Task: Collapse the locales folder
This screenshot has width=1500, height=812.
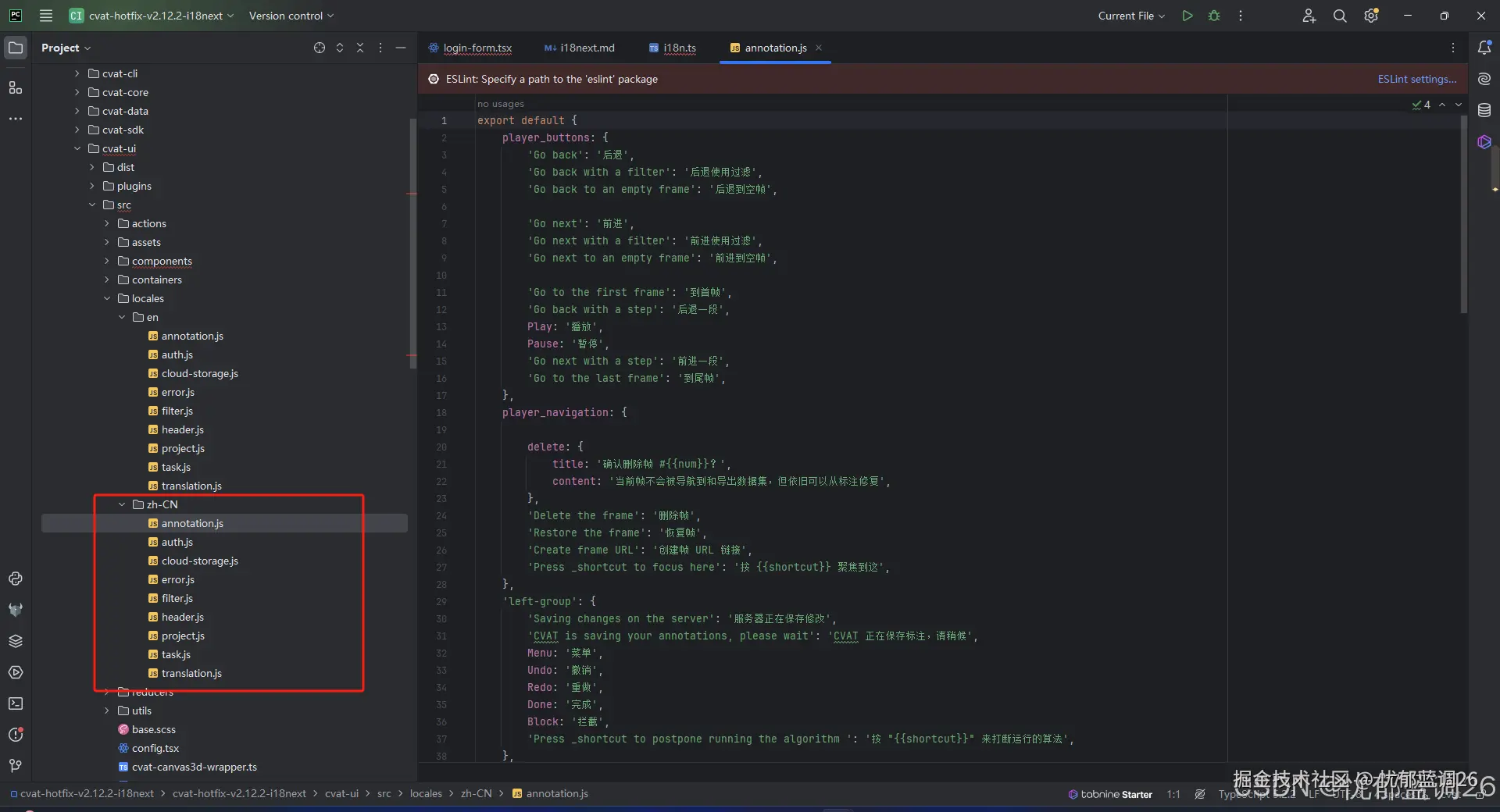Action: pyautogui.click(x=106, y=298)
